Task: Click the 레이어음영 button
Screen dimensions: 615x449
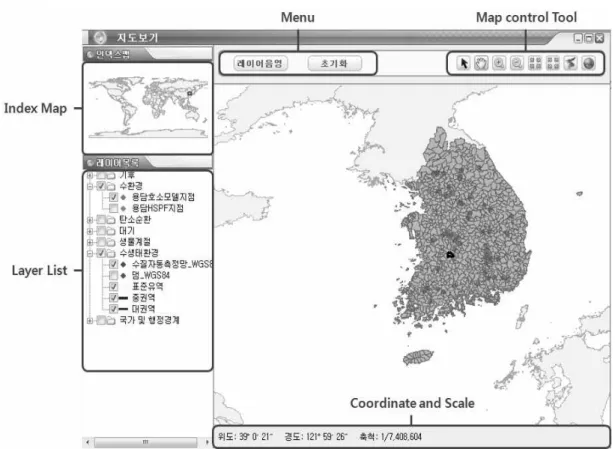Action: pos(260,64)
